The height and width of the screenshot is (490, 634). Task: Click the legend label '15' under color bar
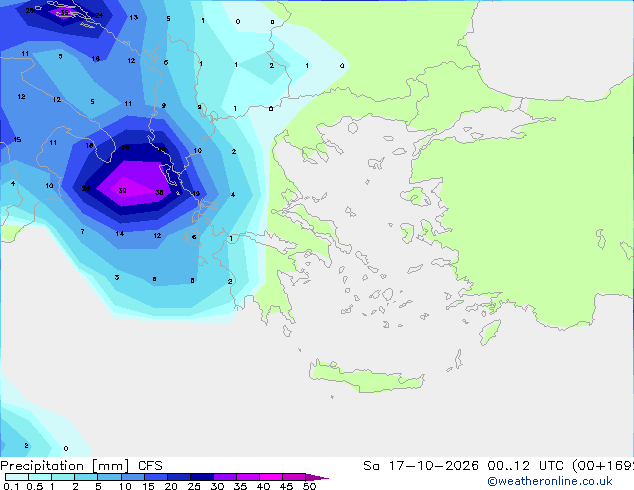click(x=148, y=486)
